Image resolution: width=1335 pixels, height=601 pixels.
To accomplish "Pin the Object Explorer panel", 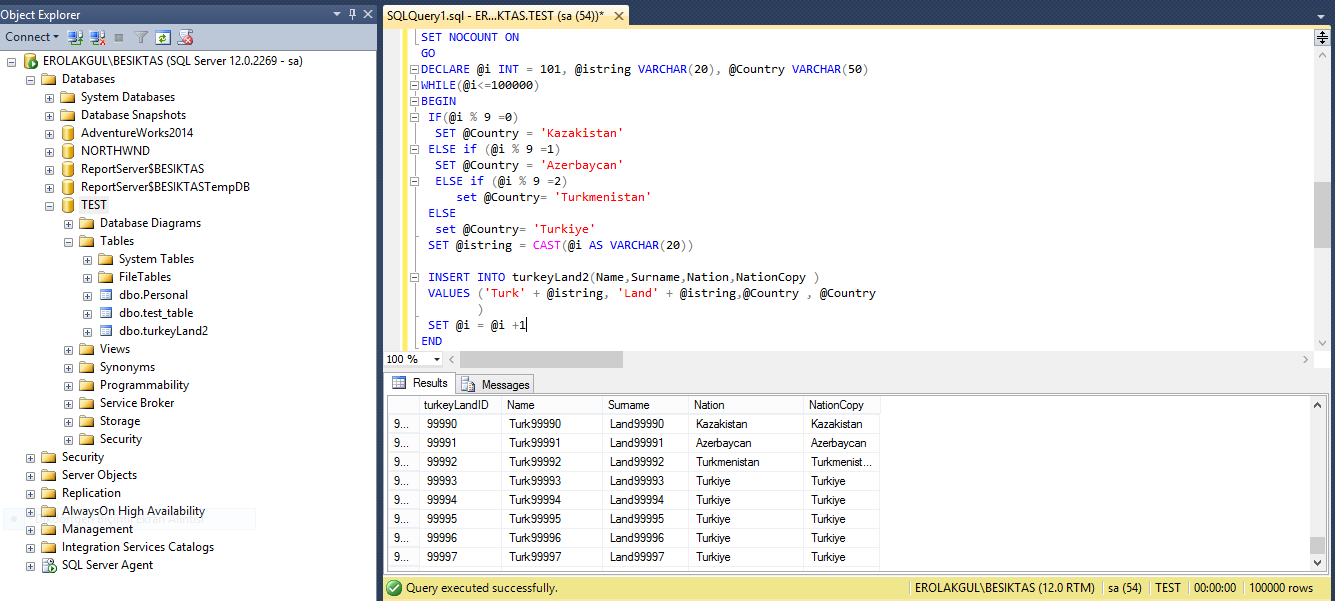I will tap(351, 14).
